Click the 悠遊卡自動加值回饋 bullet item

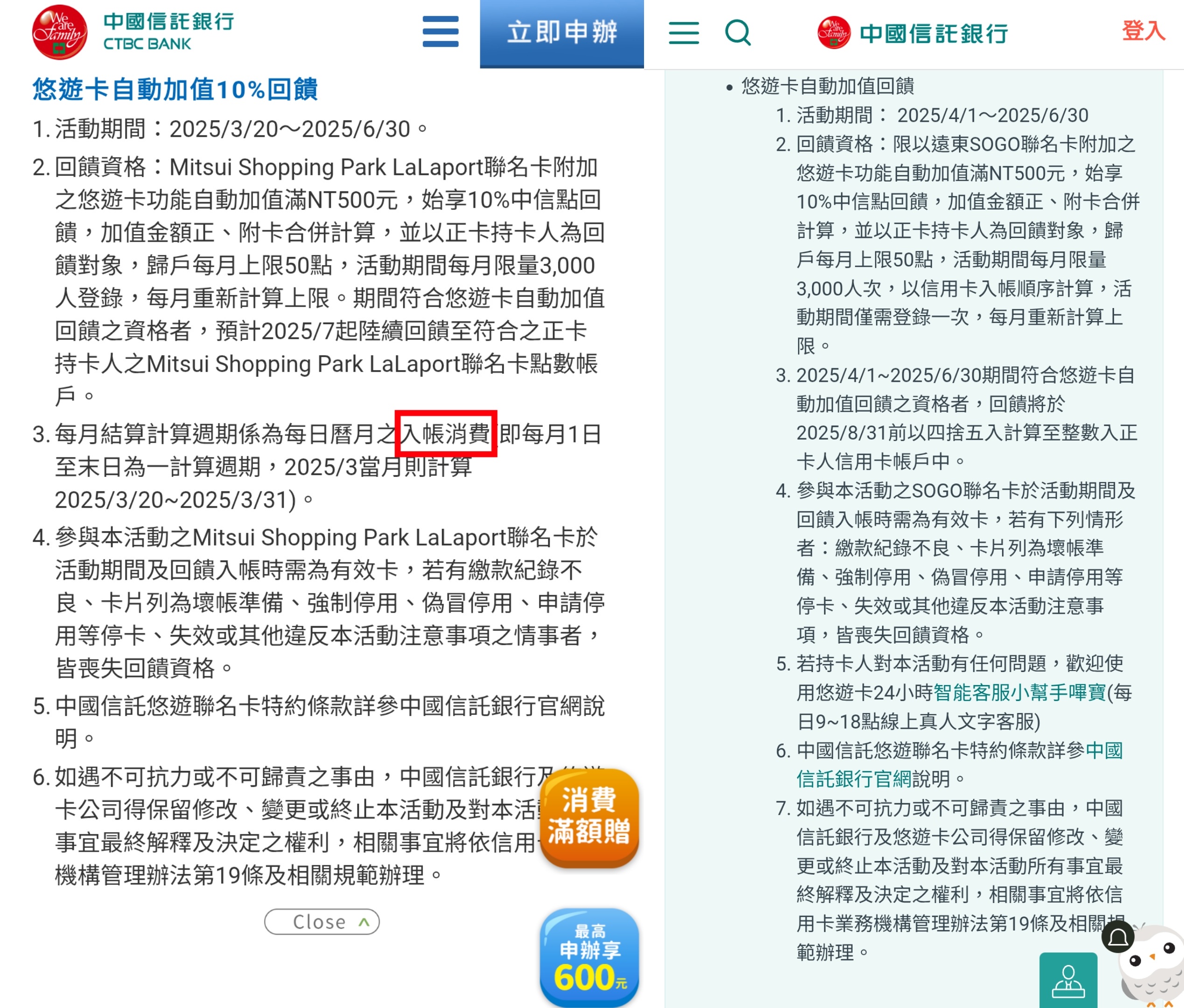point(827,86)
